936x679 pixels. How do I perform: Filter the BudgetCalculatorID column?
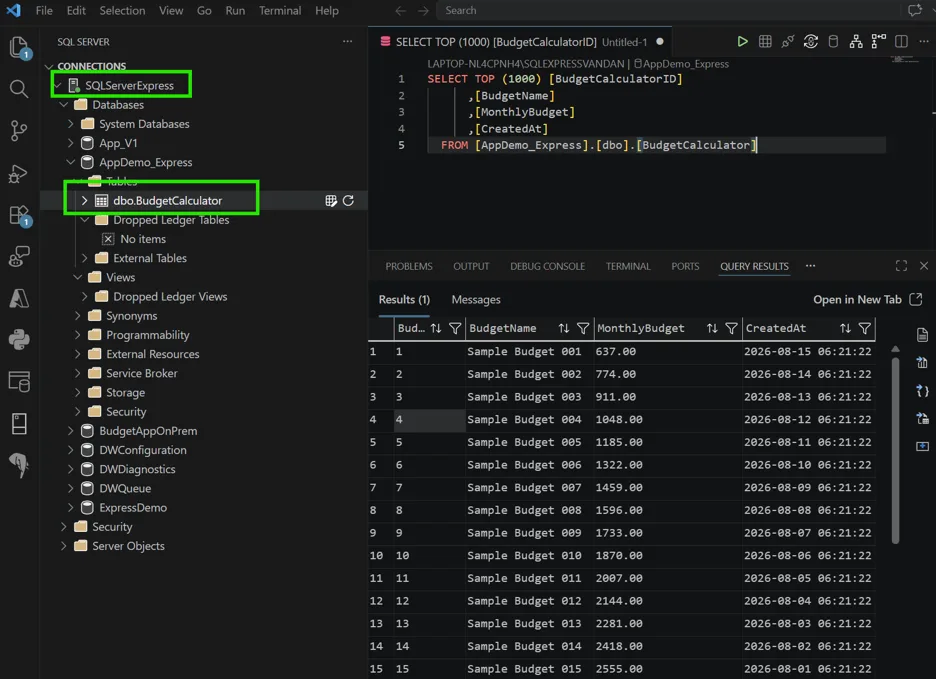click(x=455, y=328)
